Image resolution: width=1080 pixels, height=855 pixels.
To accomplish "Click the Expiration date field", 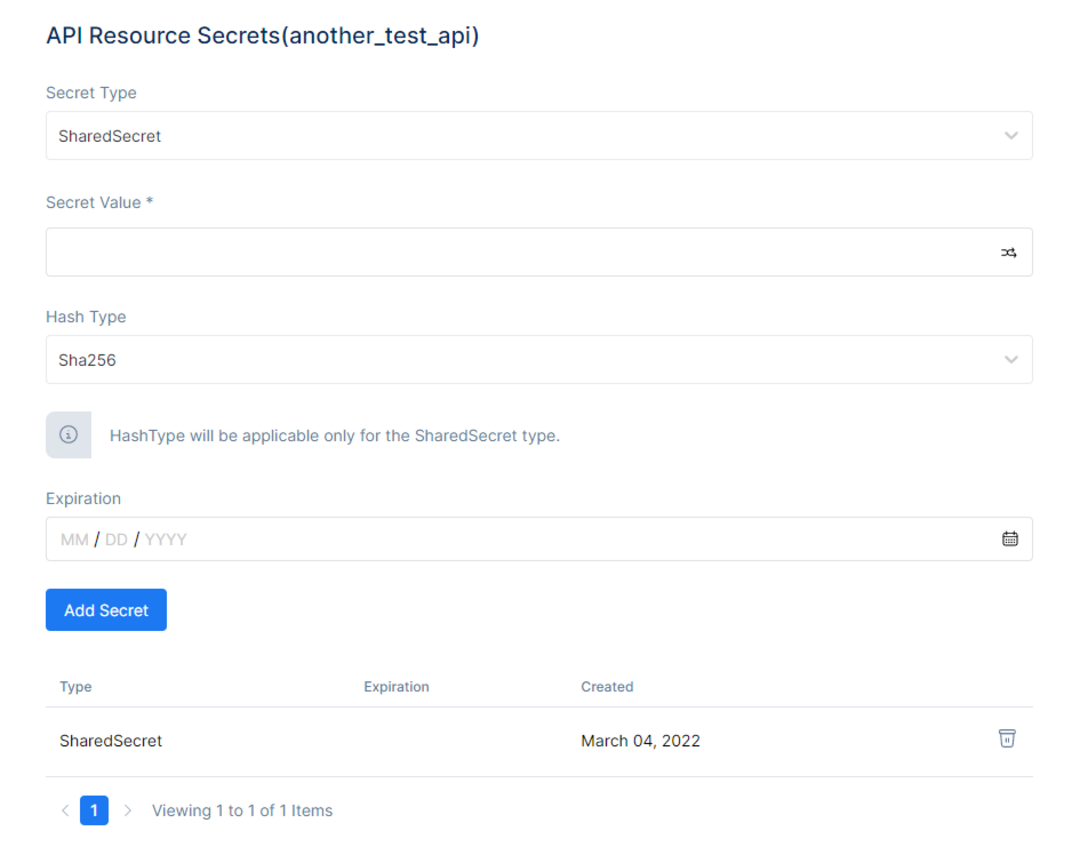I will pos(539,539).
